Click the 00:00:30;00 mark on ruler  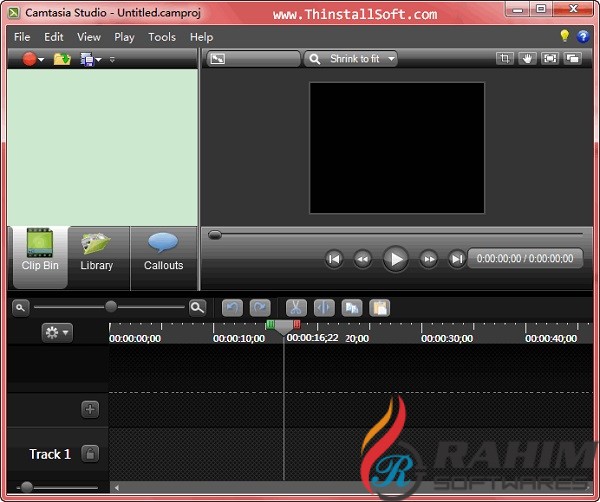tap(447, 339)
